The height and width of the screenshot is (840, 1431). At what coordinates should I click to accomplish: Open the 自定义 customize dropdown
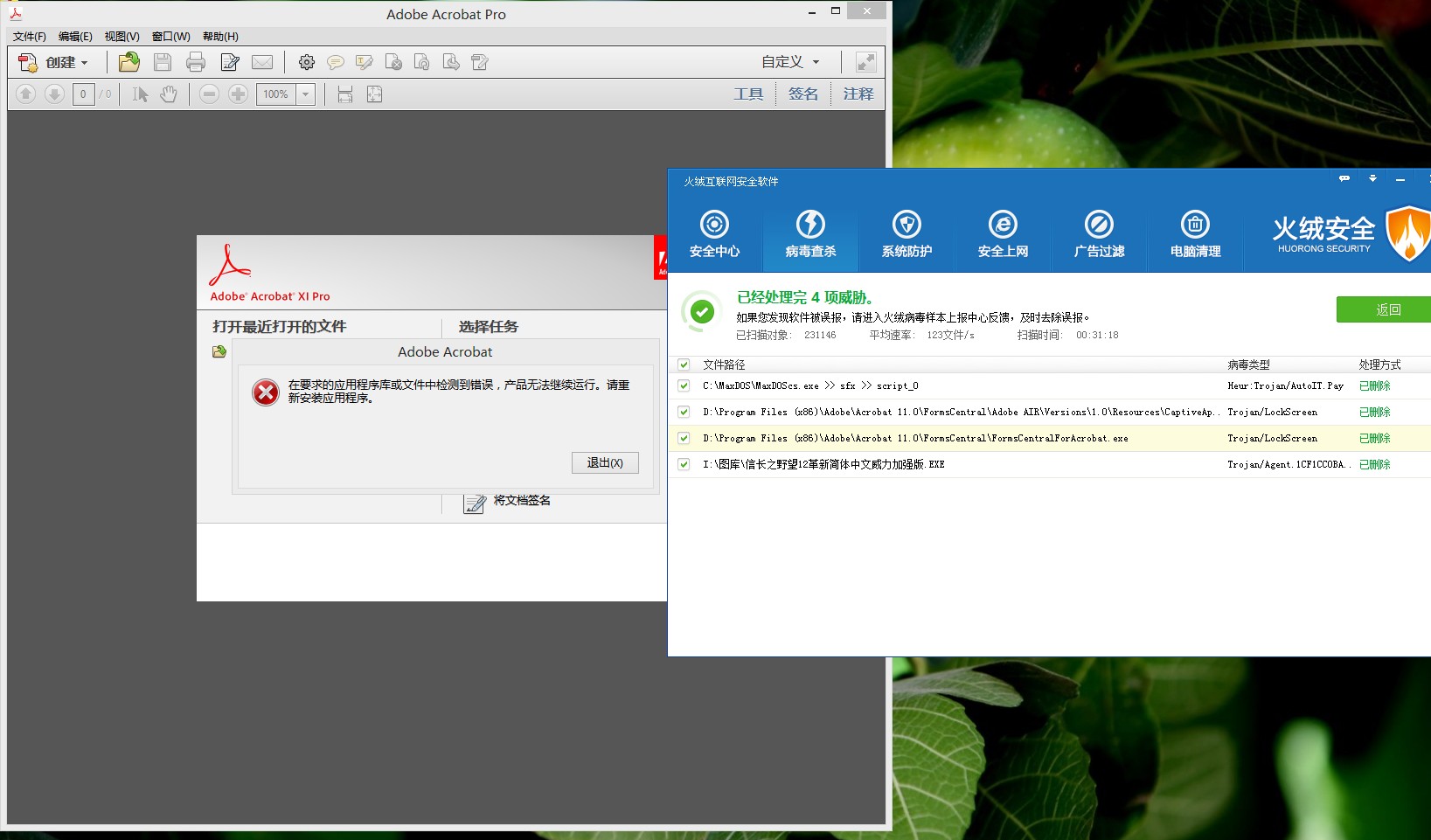pos(790,62)
